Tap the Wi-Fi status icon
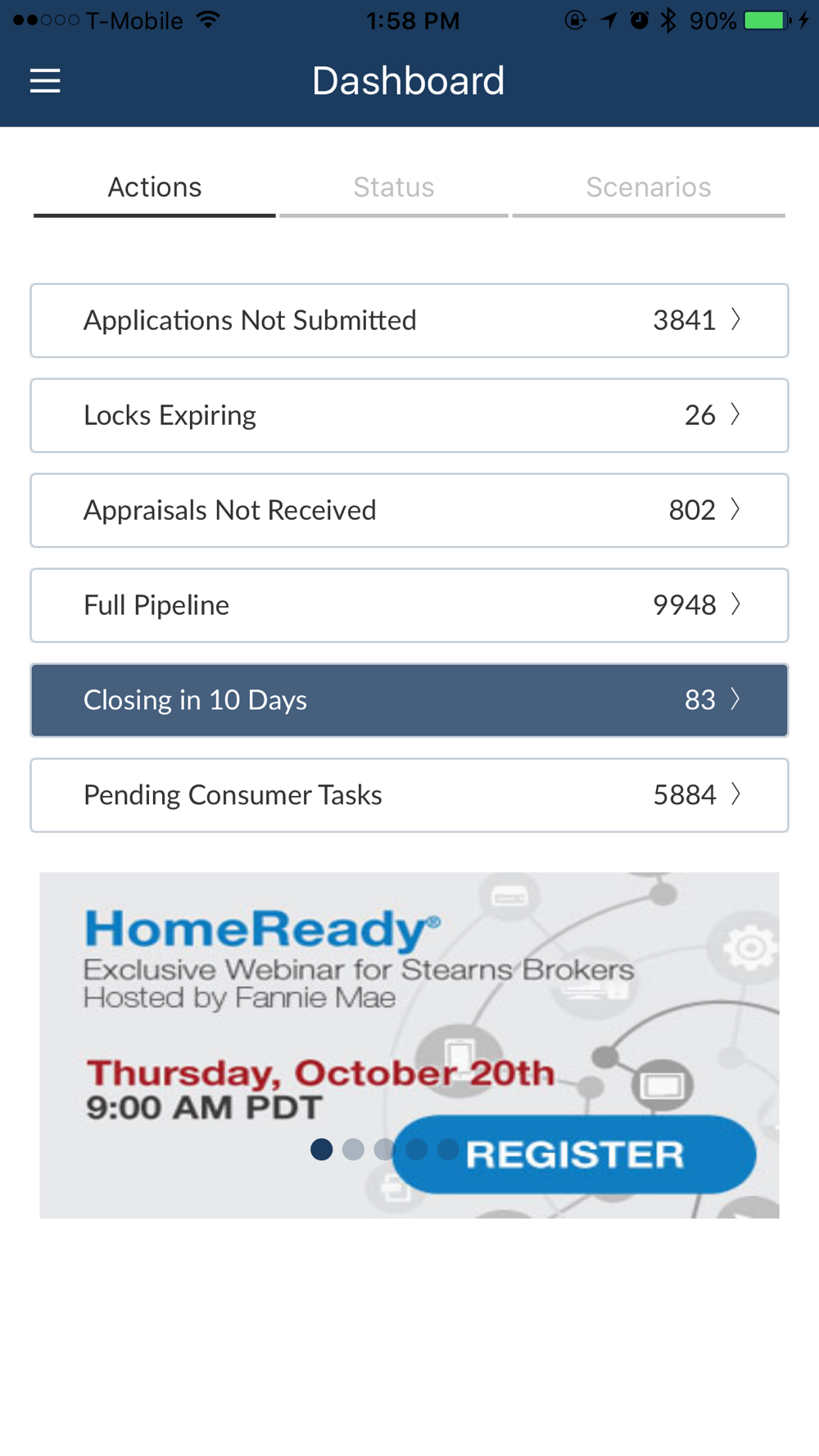The image size is (819, 1456). pyautogui.click(x=209, y=20)
